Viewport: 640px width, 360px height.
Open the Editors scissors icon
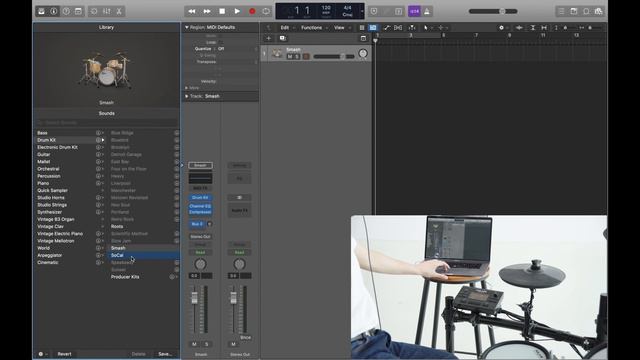119,11
